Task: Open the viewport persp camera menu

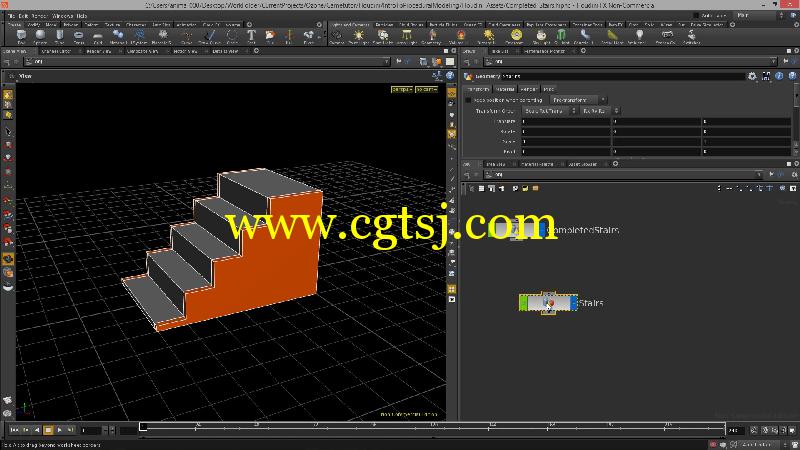Action: [x=402, y=89]
